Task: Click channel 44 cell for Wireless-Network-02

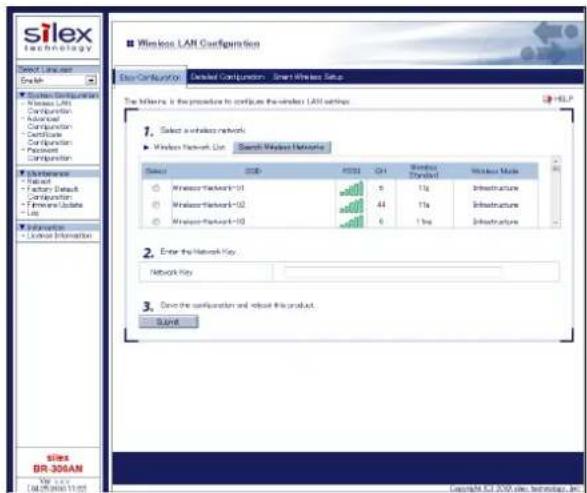Action: 381,205
